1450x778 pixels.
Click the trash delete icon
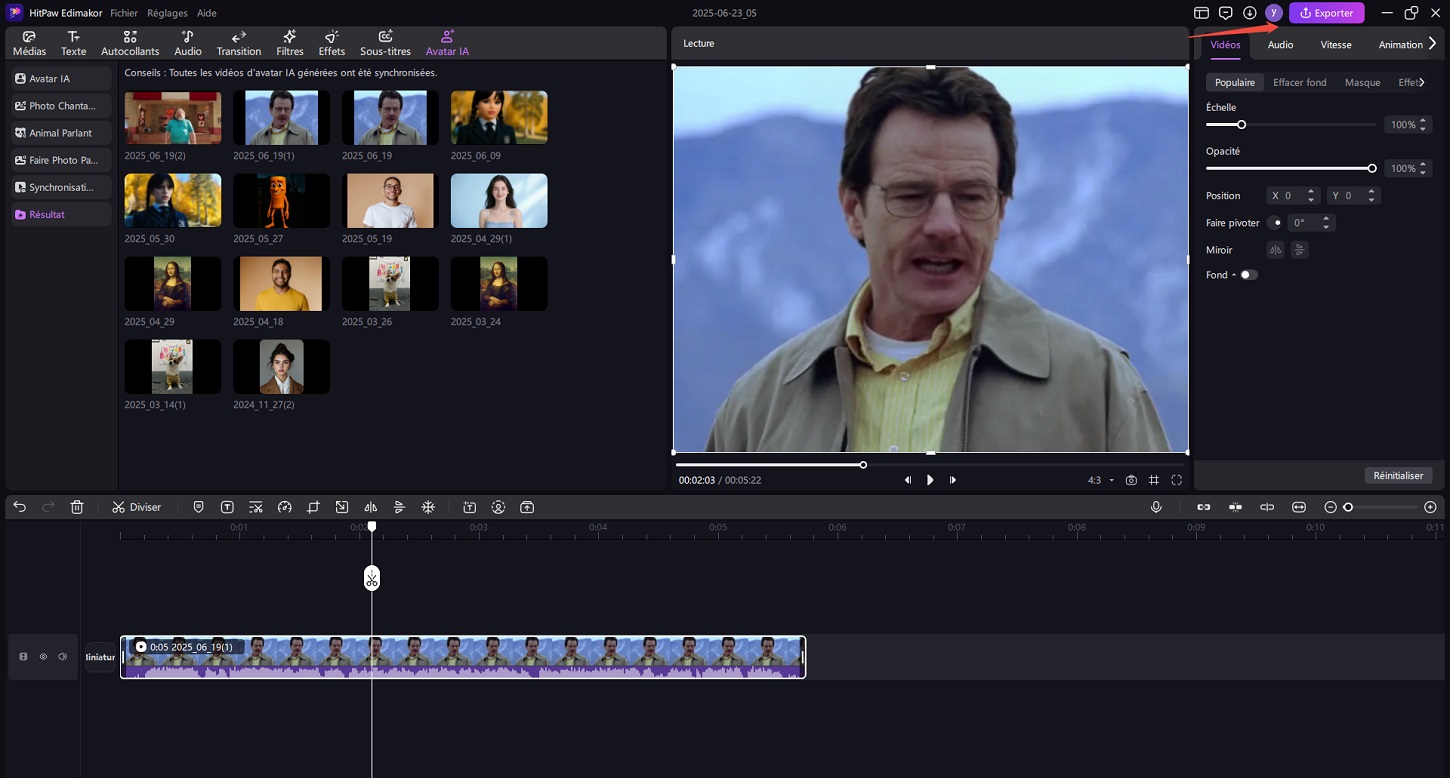(x=77, y=507)
